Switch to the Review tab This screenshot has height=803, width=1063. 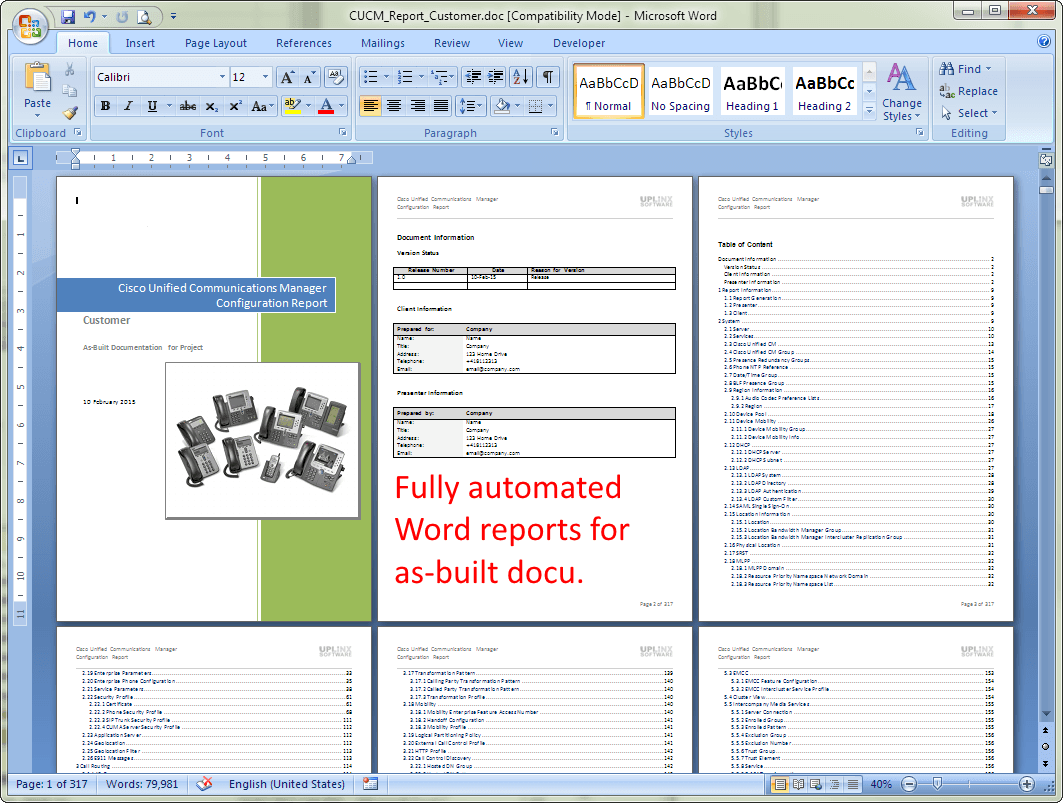[452, 43]
